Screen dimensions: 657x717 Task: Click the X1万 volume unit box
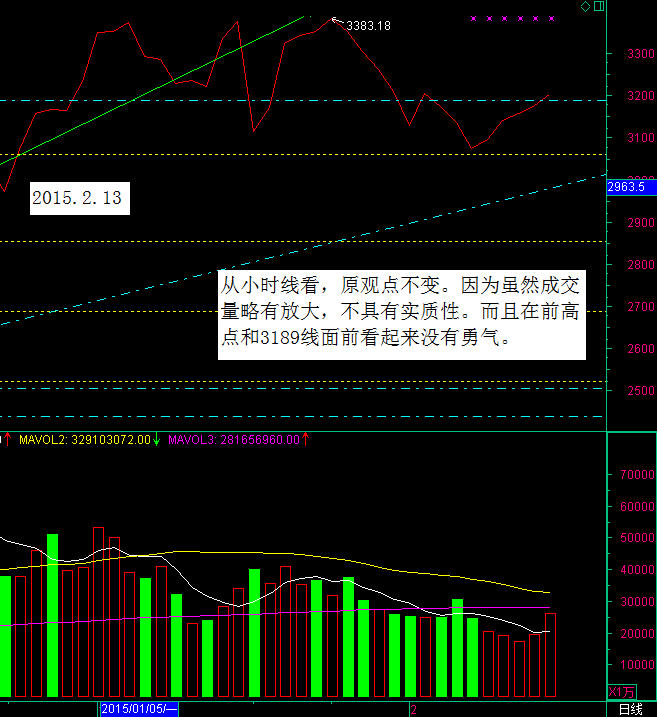click(x=621, y=691)
